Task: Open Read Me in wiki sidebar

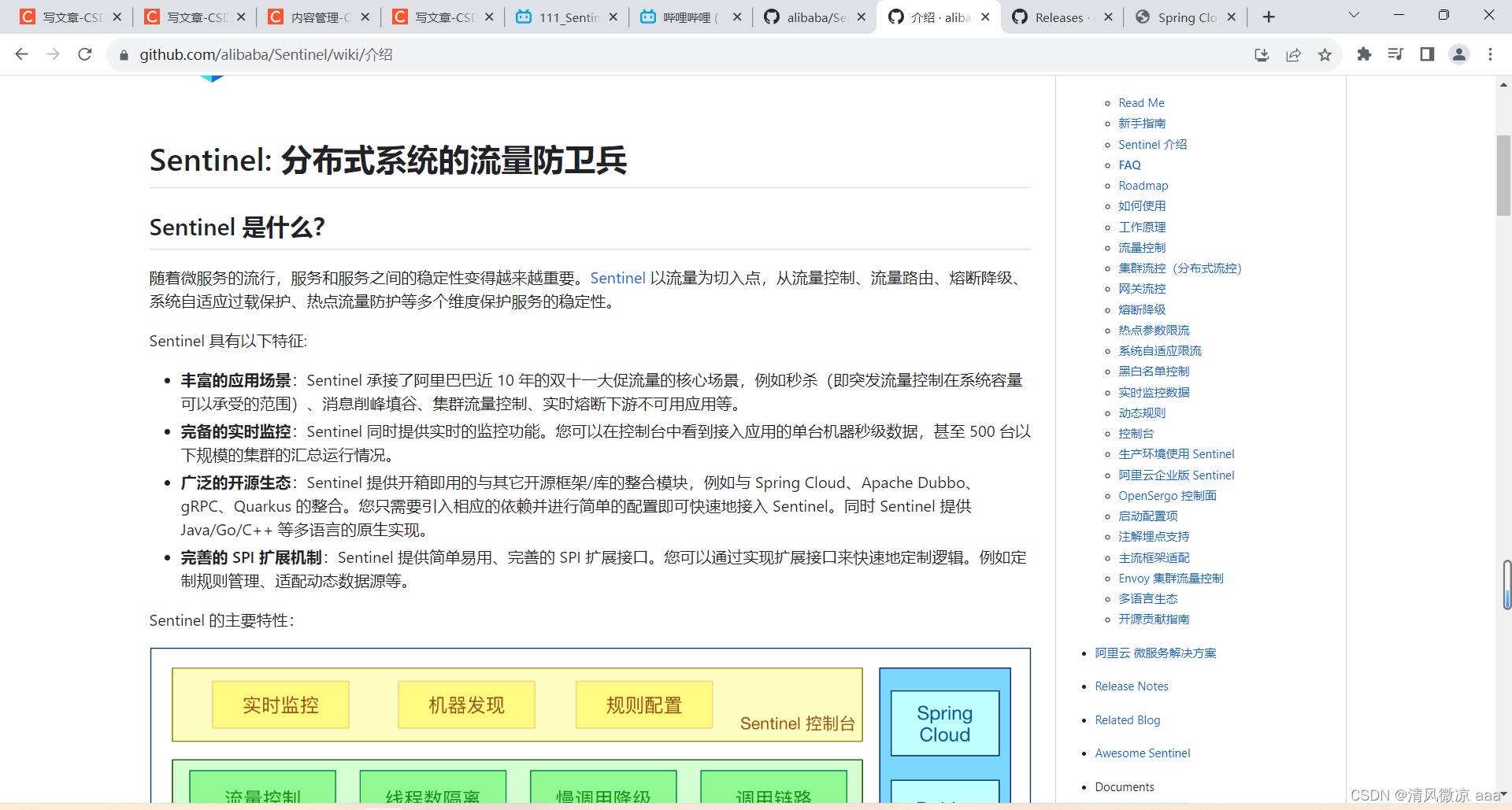Action: [x=1141, y=103]
